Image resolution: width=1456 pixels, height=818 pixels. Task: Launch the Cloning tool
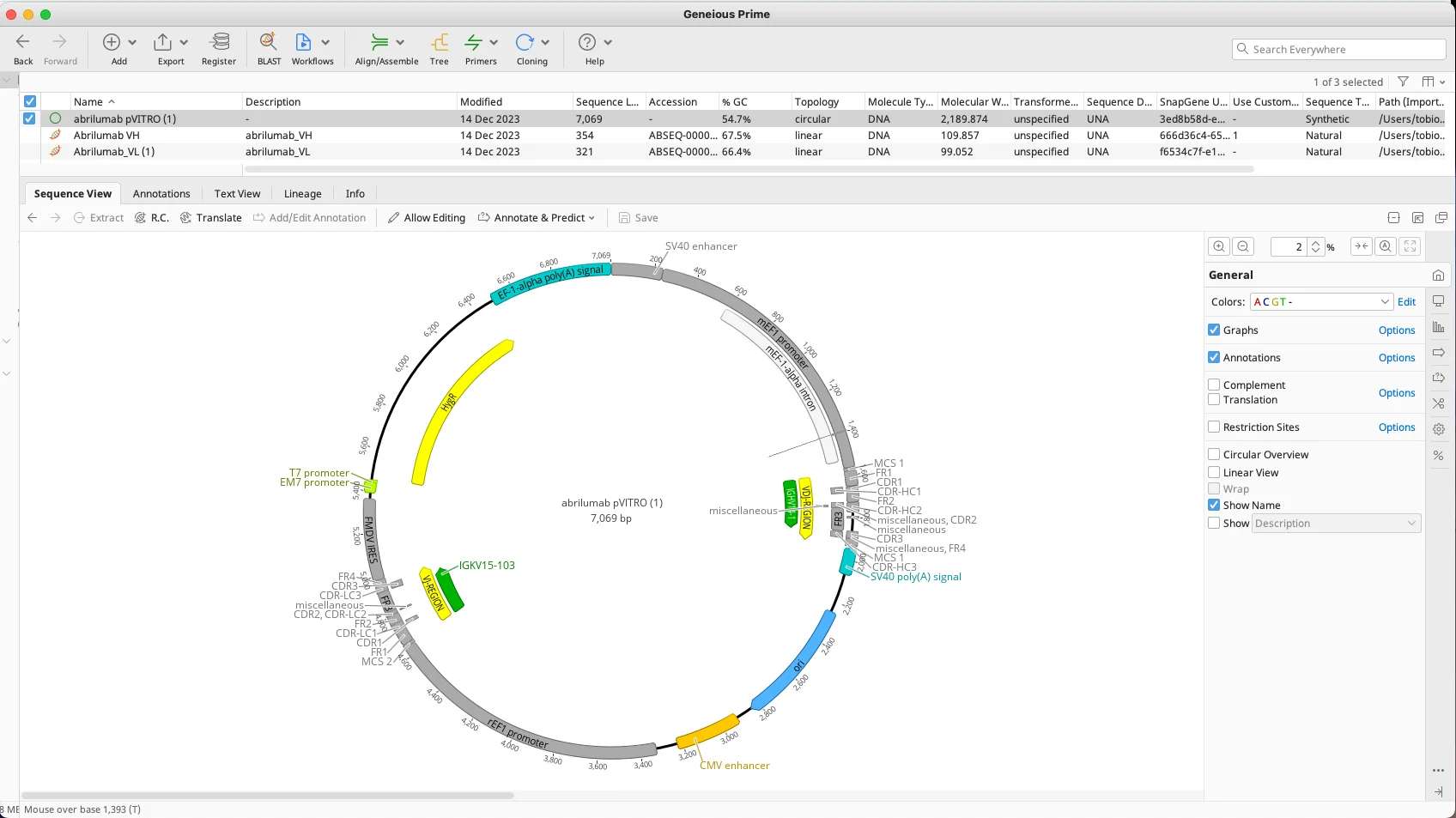526,49
